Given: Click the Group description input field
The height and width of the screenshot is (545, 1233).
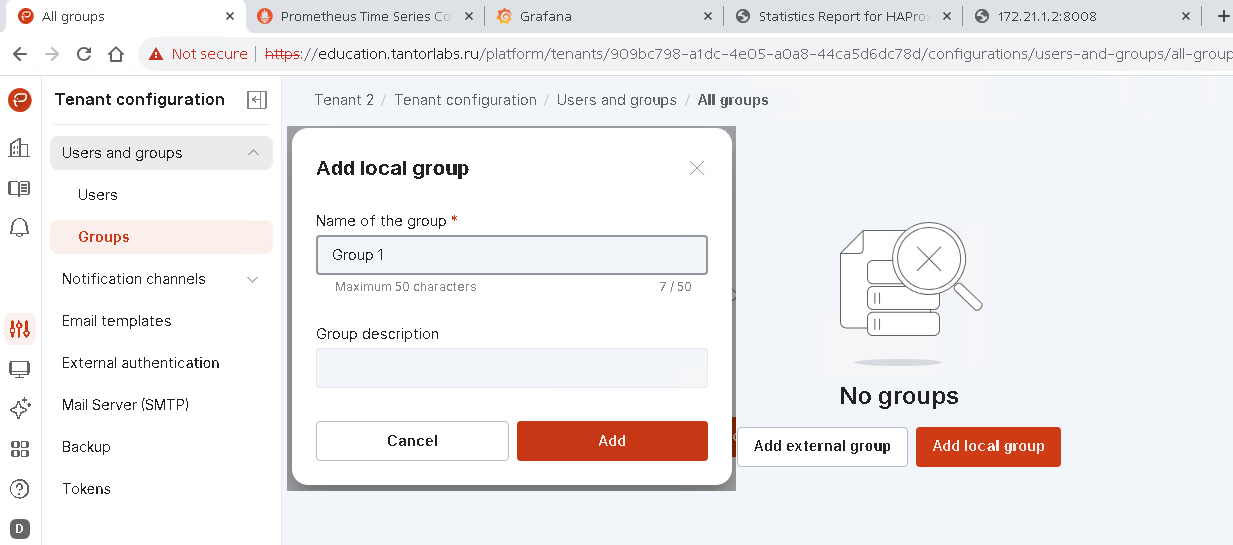Looking at the screenshot, I should 511,368.
